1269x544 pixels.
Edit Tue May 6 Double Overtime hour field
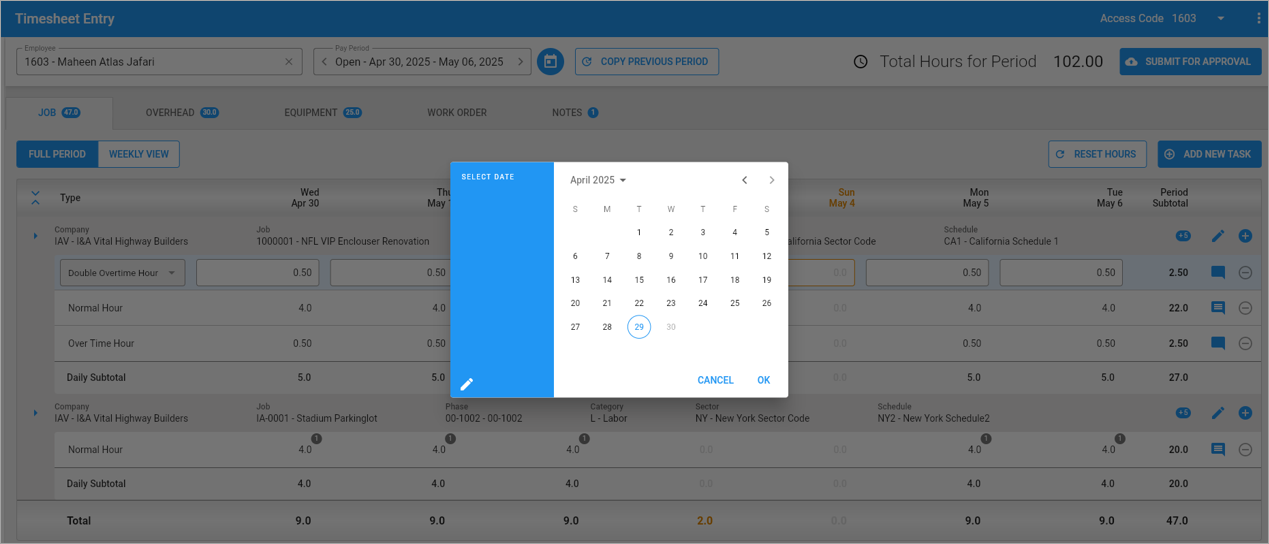pyautogui.click(x=1061, y=273)
